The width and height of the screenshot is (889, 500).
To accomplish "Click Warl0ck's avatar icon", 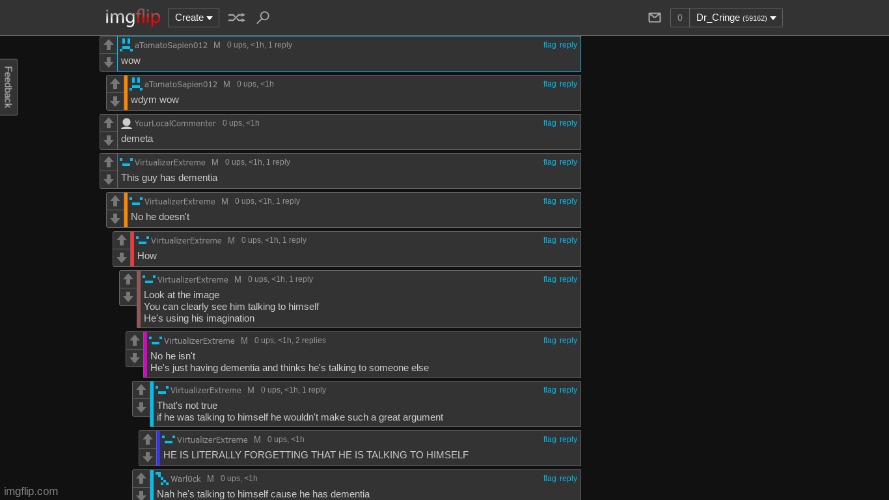I will [x=162, y=478].
